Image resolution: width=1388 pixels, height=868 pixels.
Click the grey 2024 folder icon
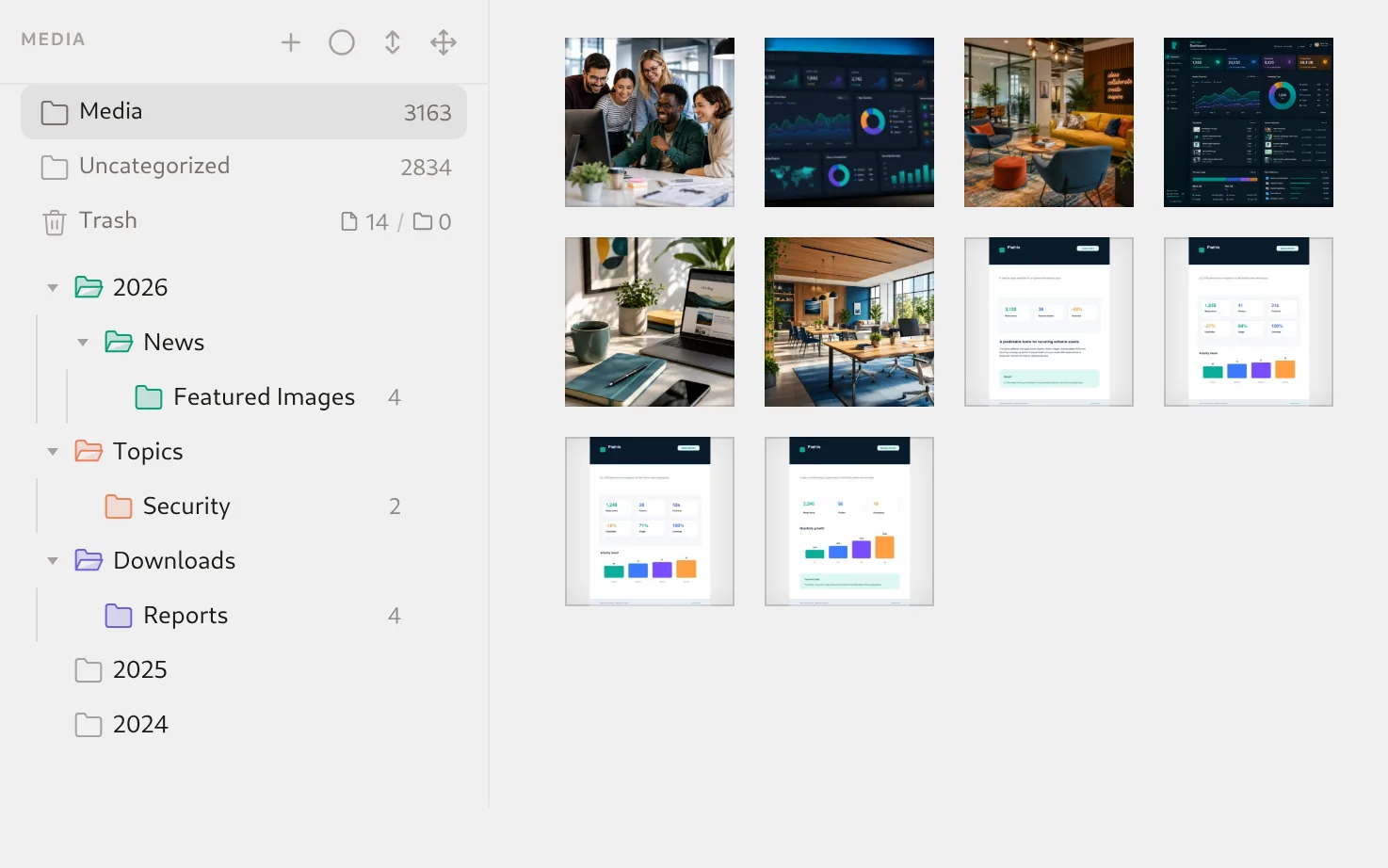(89, 725)
